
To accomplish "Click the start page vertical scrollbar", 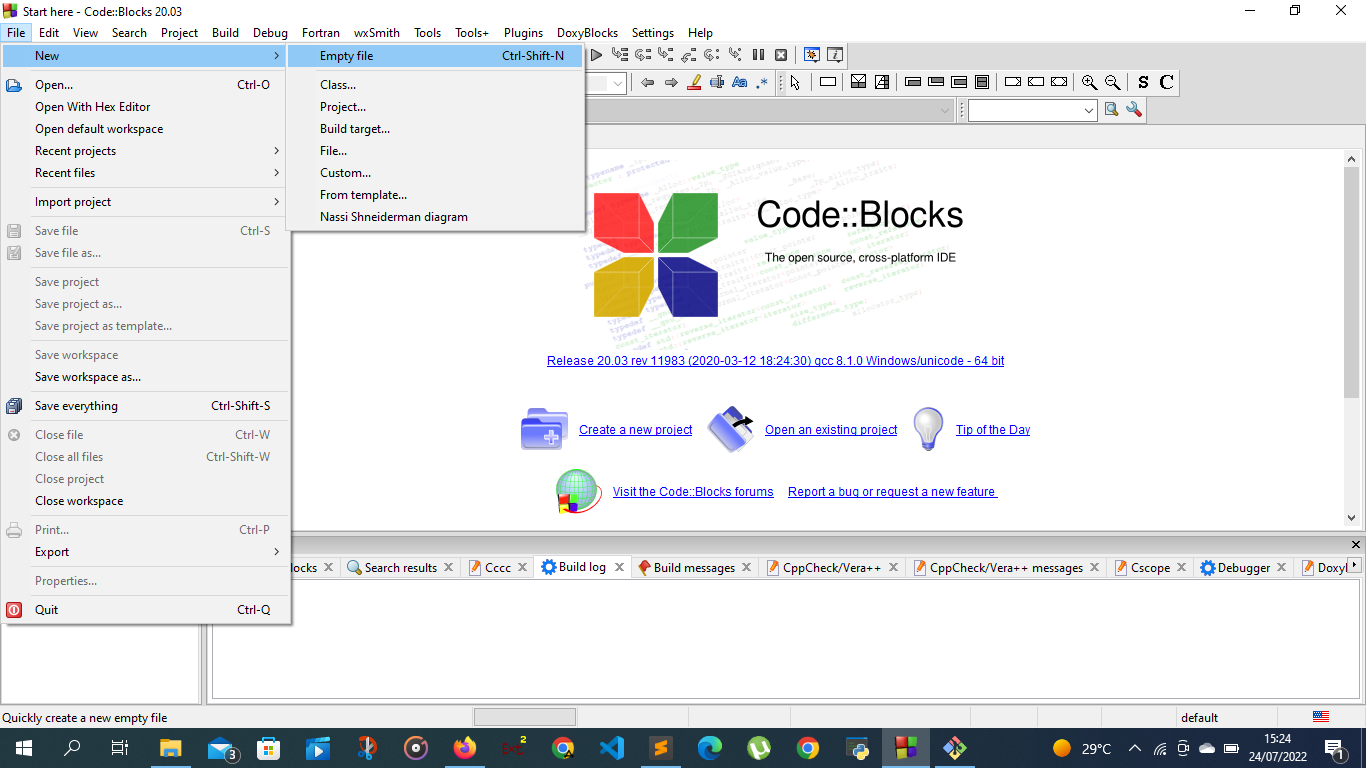I will click(1351, 283).
